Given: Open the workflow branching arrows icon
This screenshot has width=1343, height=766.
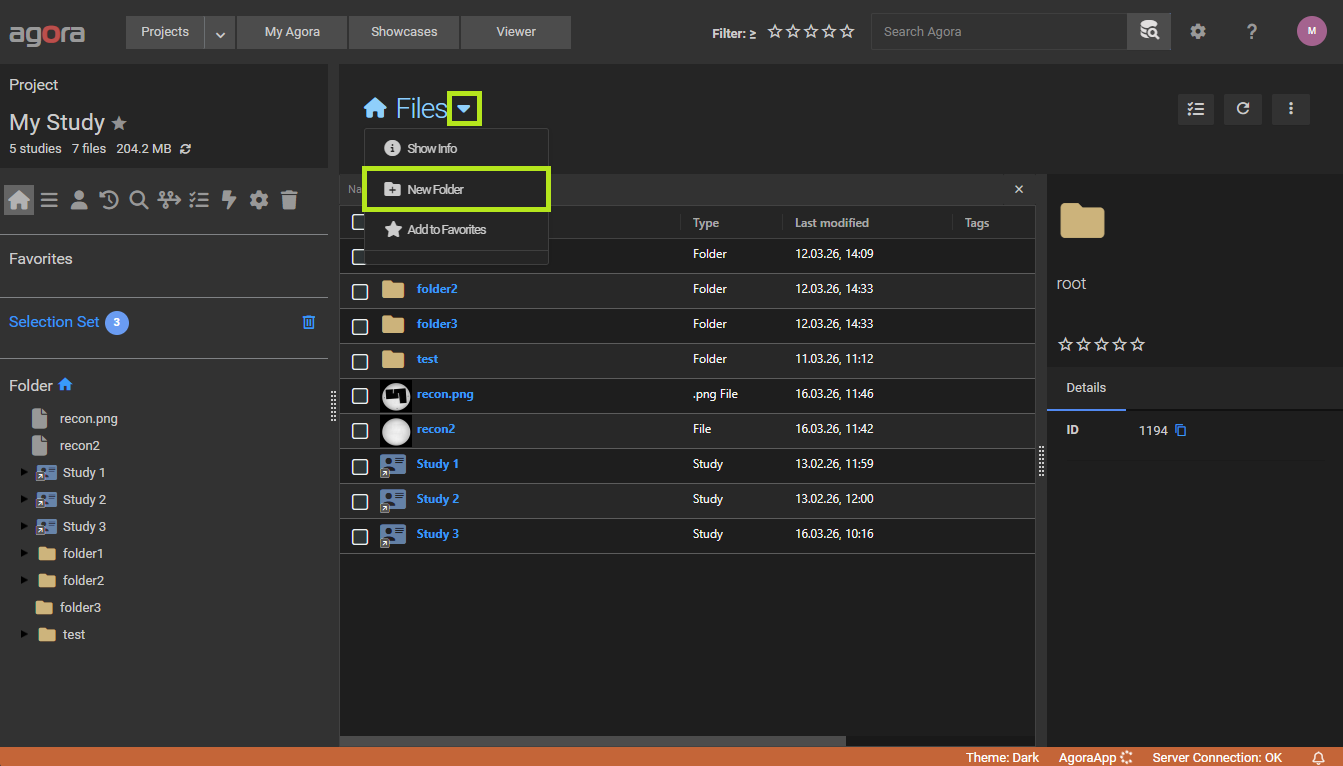Looking at the screenshot, I should [169, 200].
